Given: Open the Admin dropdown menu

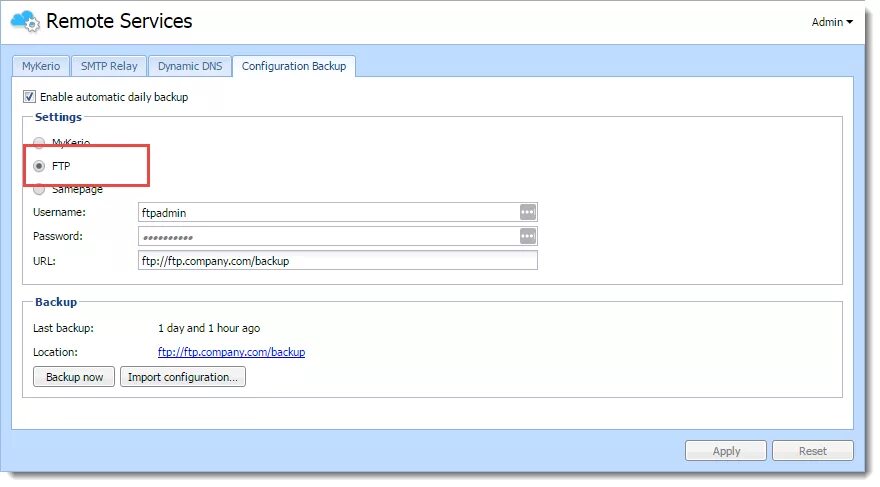Looking at the screenshot, I should (832, 22).
